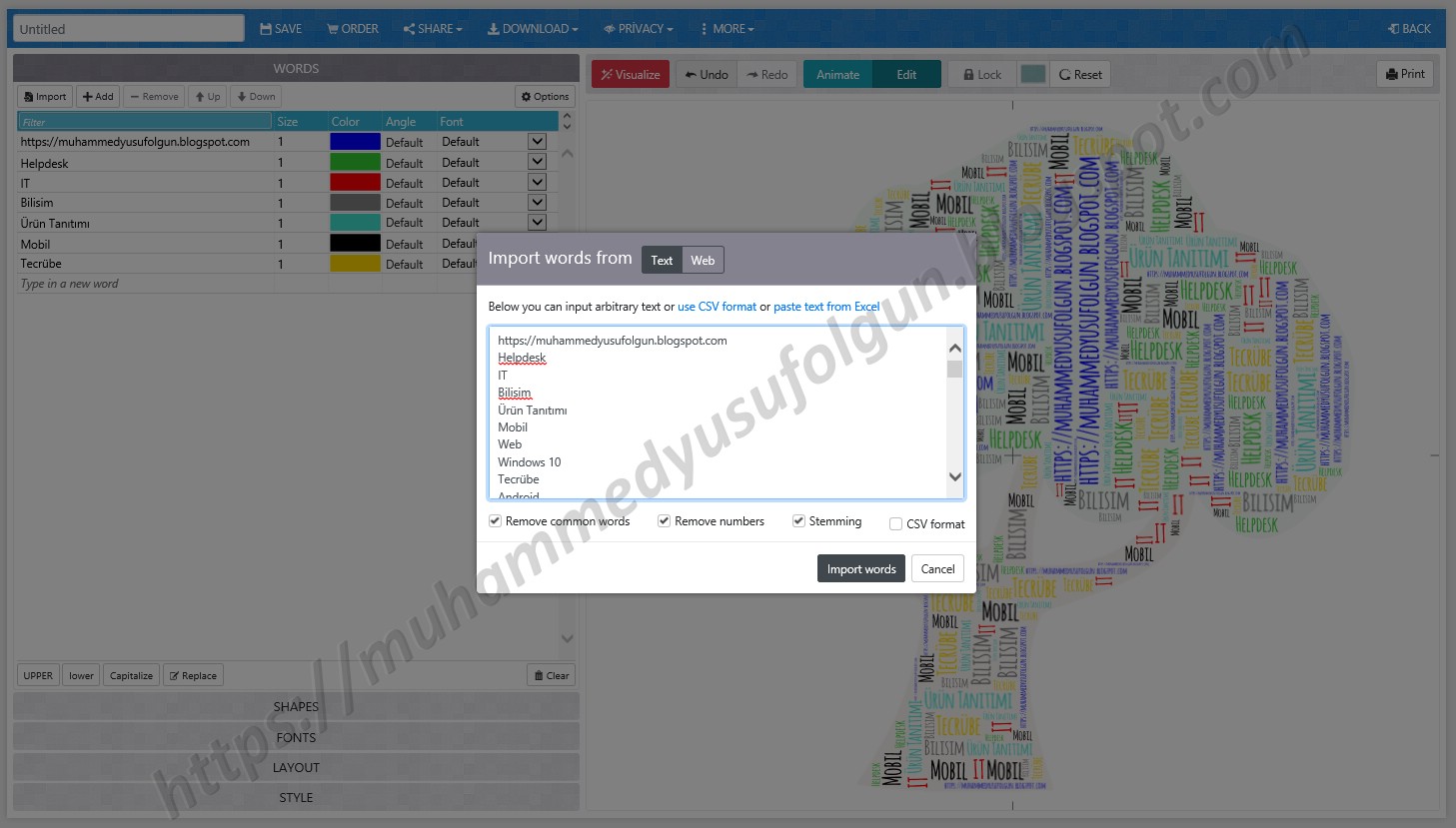Click the Add word button
This screenshot has height=828, width=1456.
point(98,97)
